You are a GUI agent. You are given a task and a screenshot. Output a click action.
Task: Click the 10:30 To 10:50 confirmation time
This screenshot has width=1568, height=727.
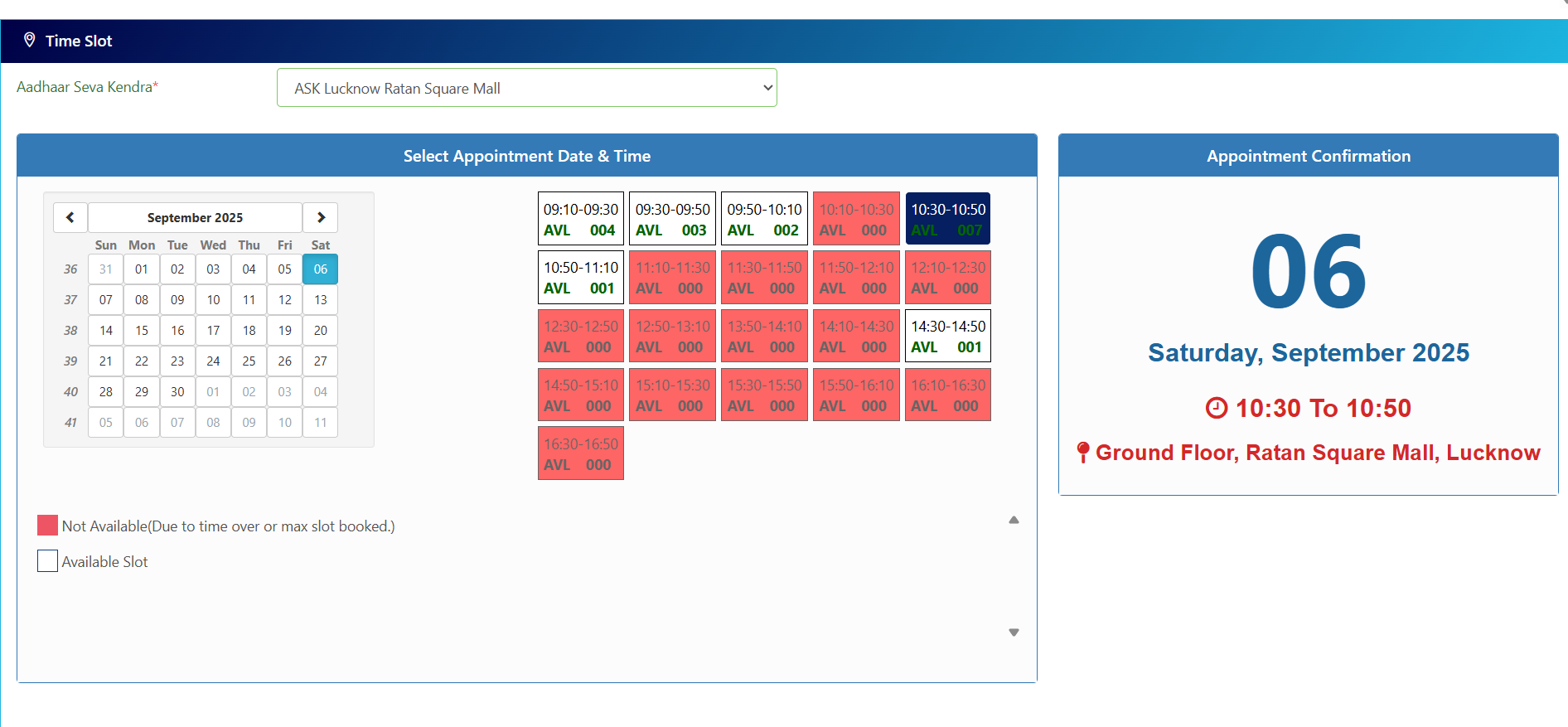coord(1324,408)
